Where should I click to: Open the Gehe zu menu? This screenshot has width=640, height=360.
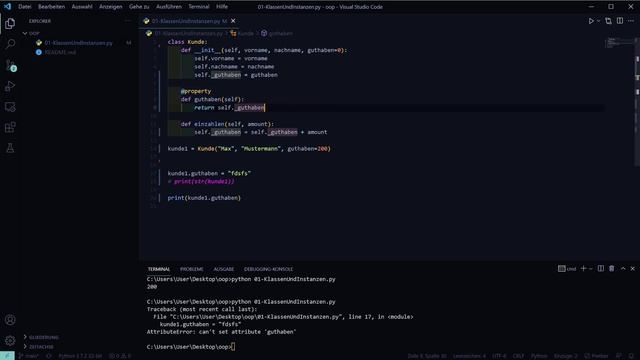(139, 7)
